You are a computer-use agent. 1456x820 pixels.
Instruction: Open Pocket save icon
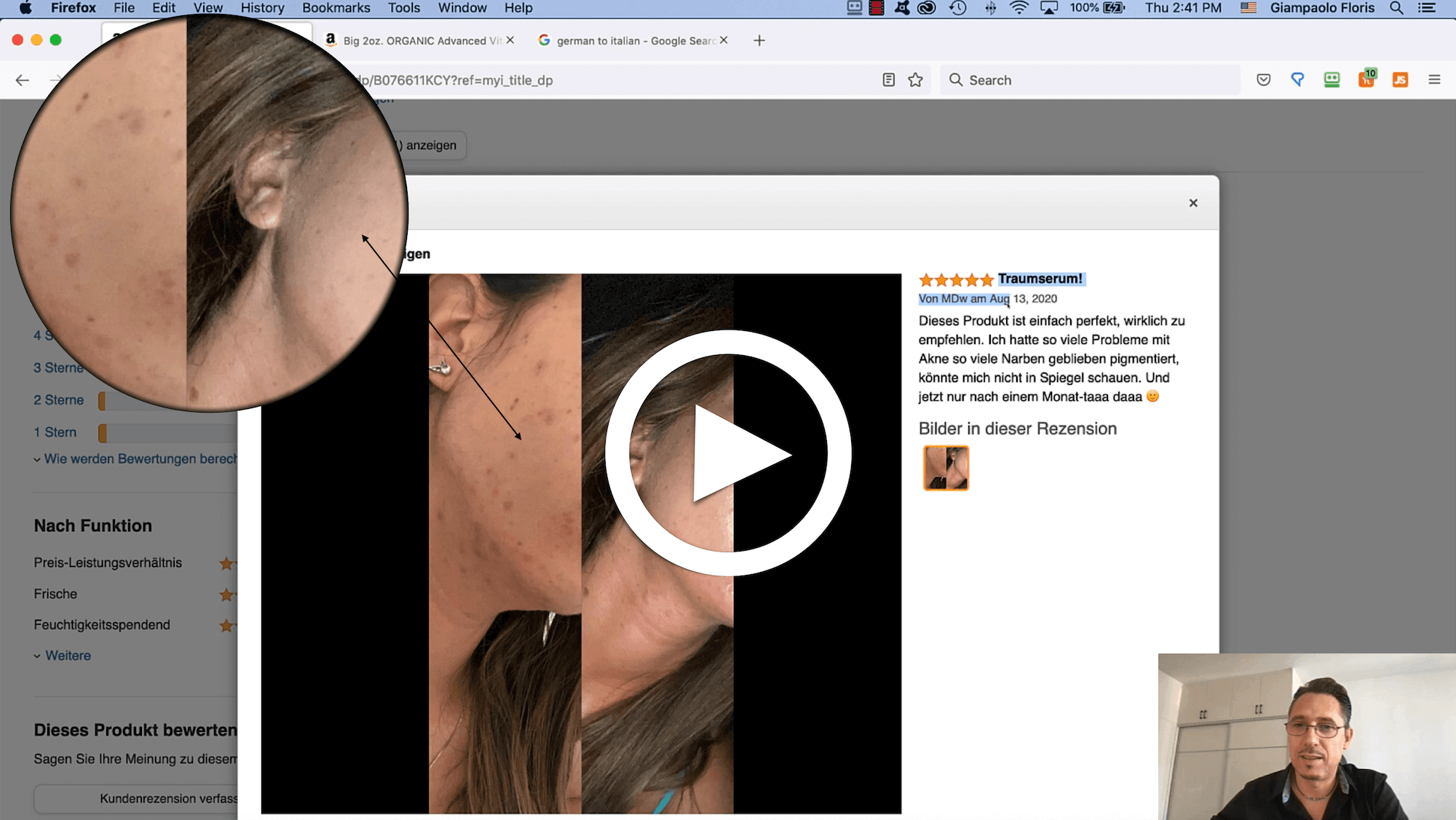(x=1264, y=80)
